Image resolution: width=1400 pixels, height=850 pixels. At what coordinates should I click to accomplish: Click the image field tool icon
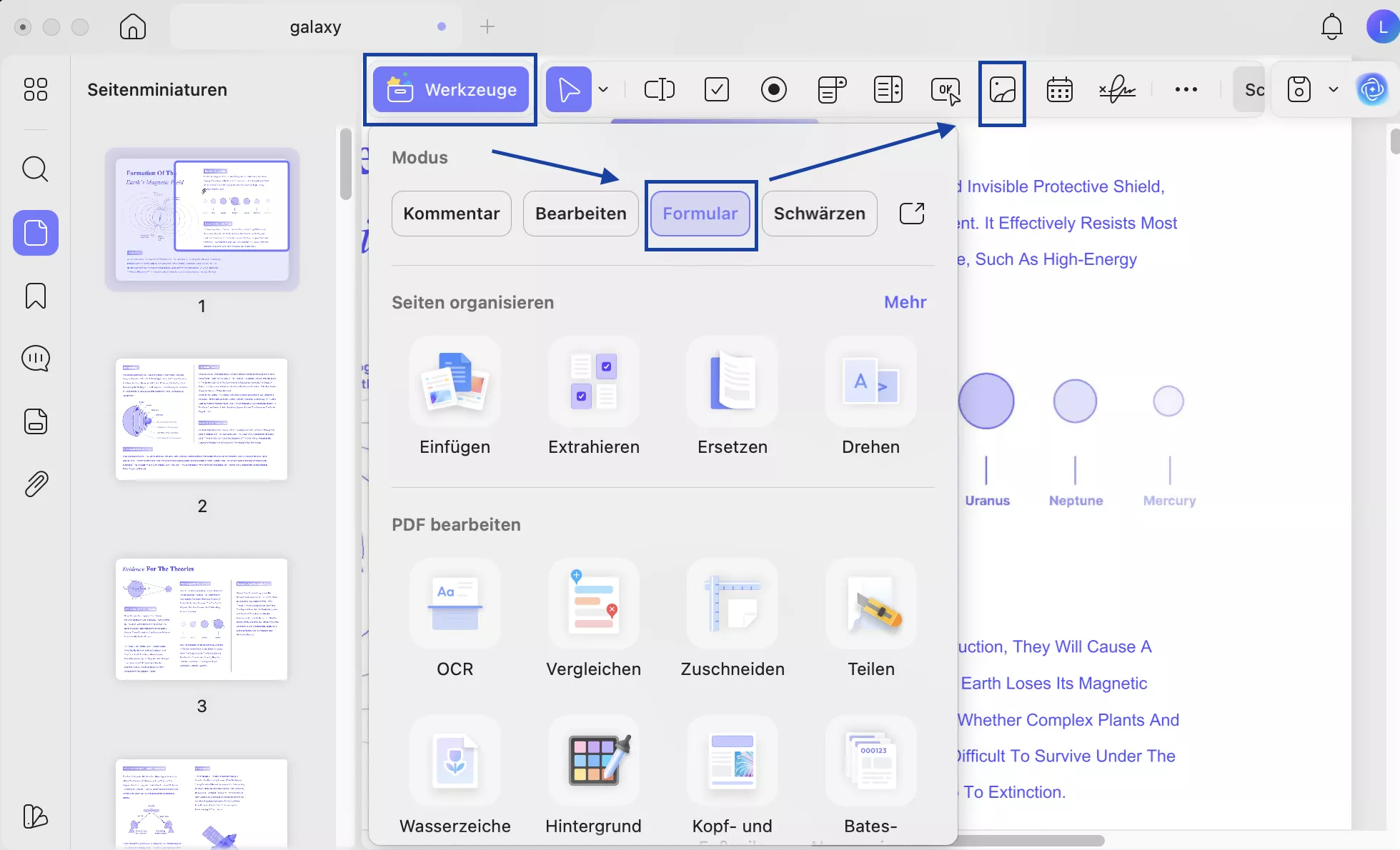tap(1002, 91)
